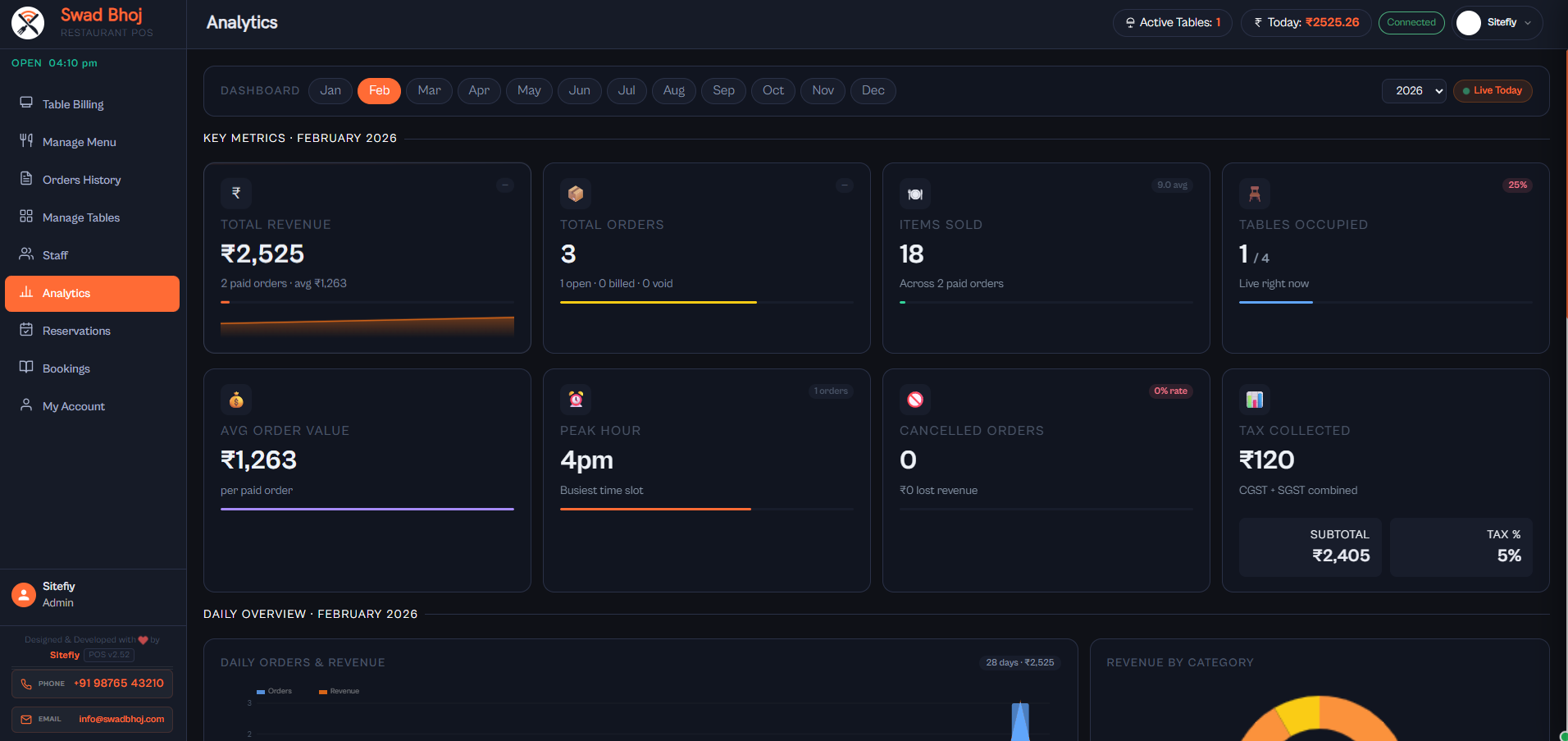The image size is (1568, 741).
Task: Open My Account settings
Action: pos(73,405)
